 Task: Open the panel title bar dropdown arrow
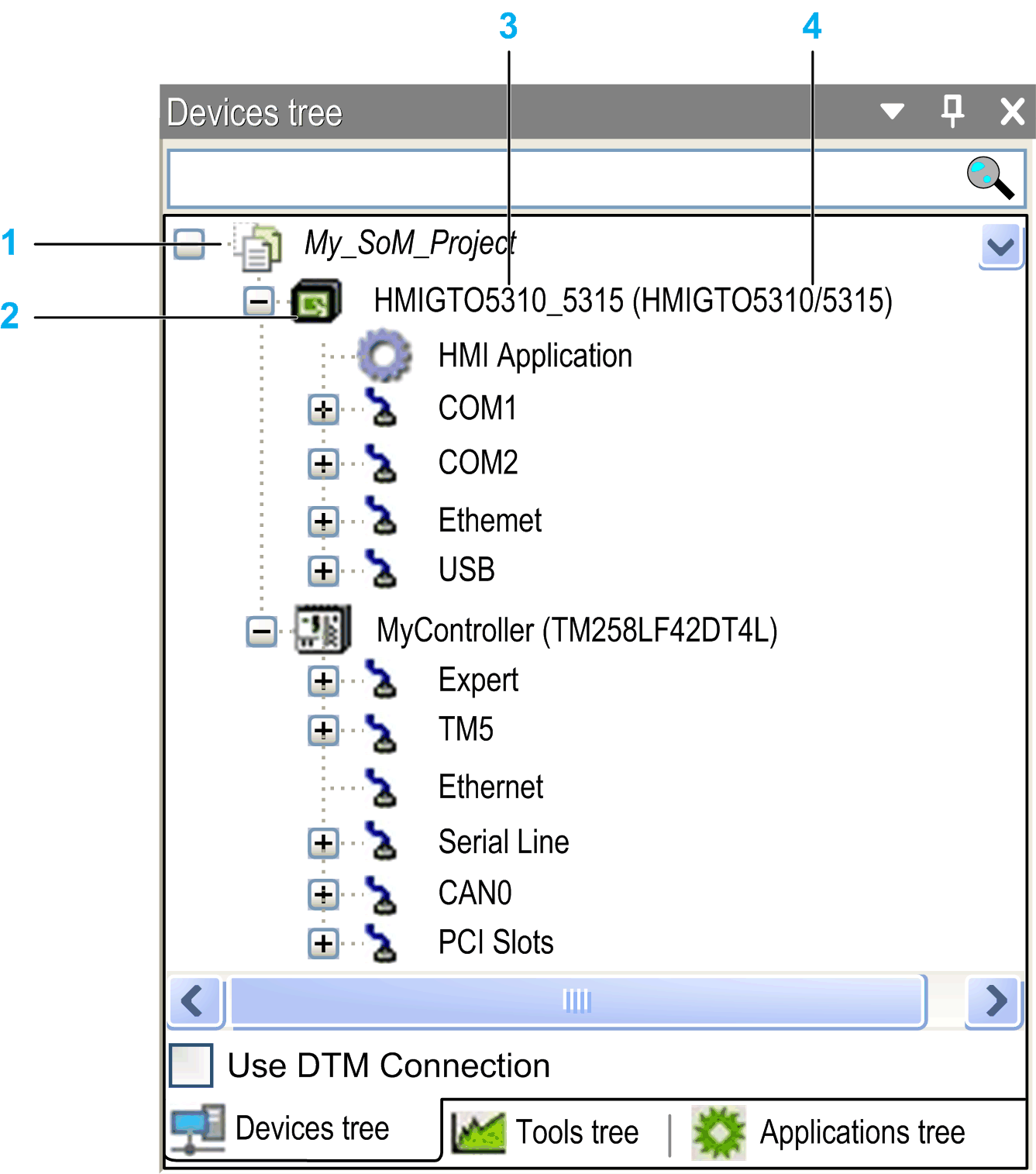893,112
